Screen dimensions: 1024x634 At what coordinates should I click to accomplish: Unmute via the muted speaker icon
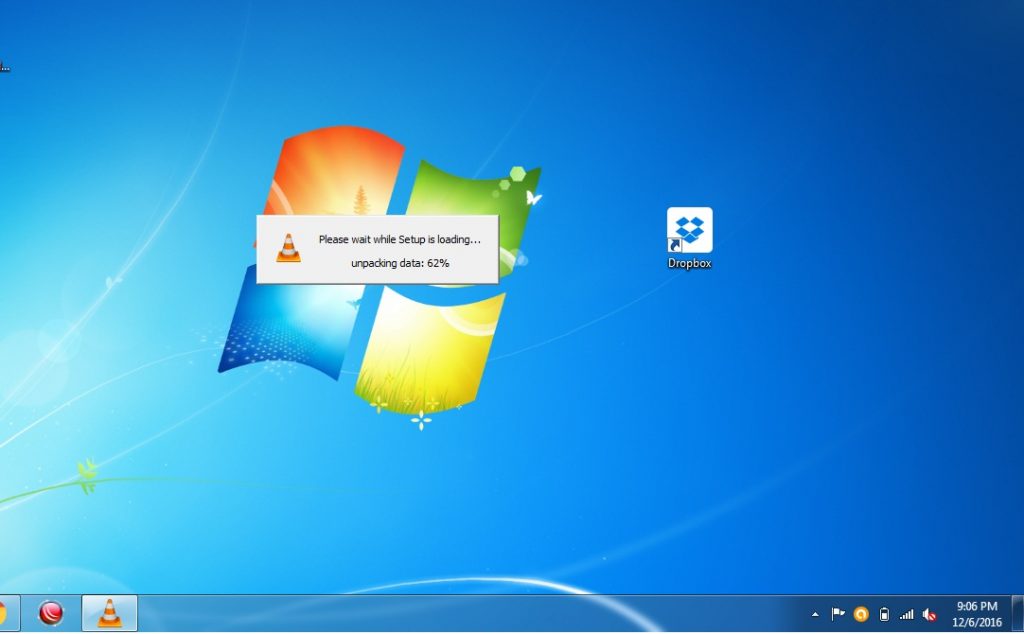pos(929,614)
